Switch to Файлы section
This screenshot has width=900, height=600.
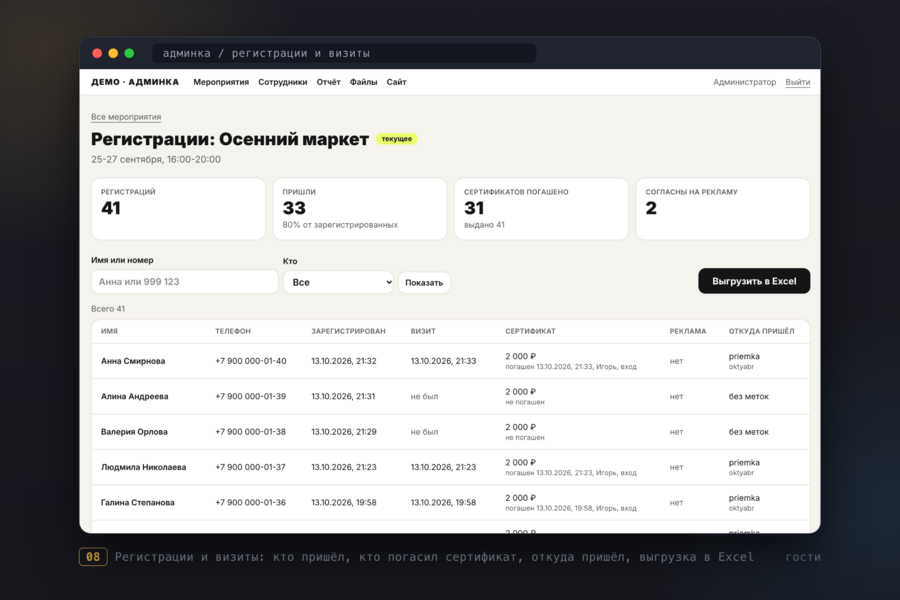pyautogui.click(x=363, y=82)
